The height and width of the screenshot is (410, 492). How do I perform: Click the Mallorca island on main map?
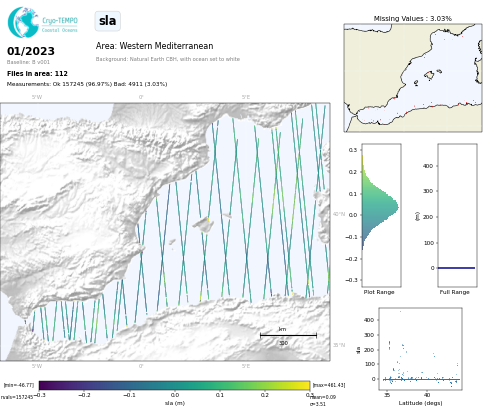[x=203, y=224]
